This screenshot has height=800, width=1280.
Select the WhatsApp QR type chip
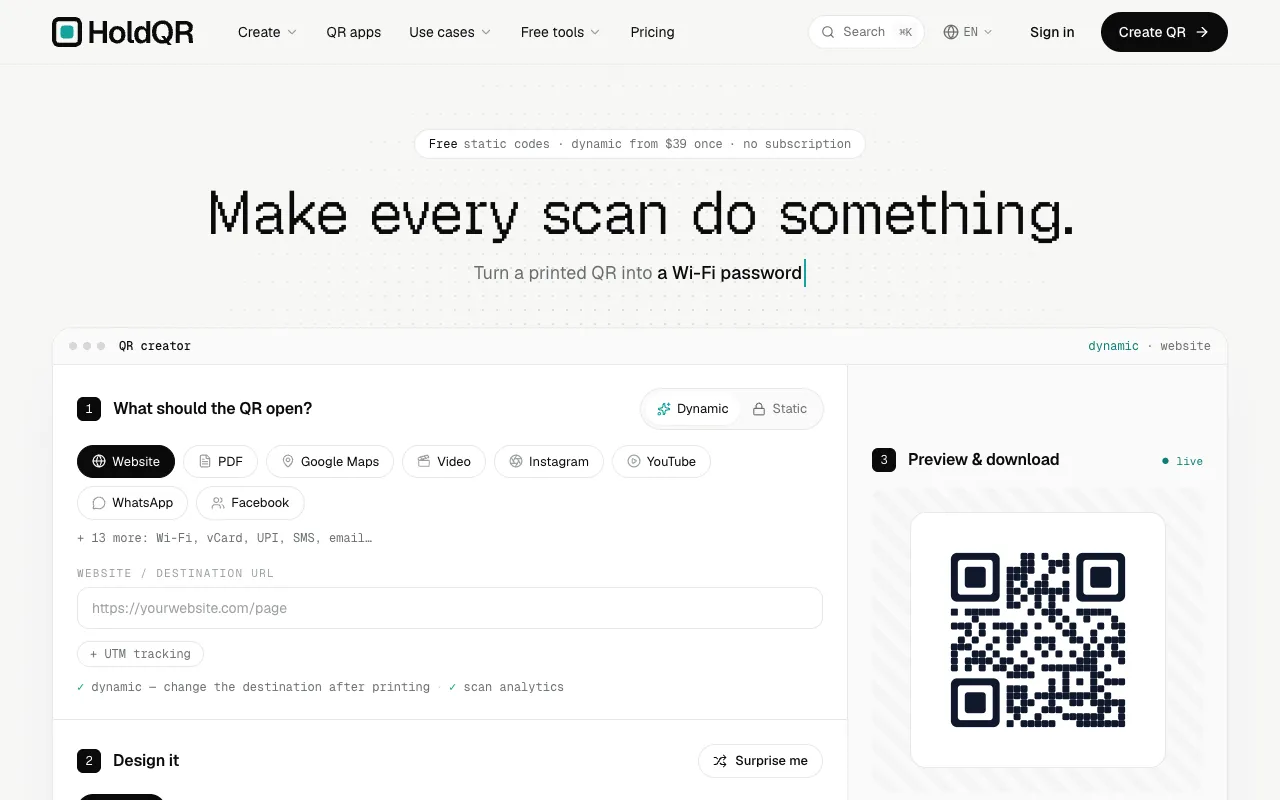coord(132,503)
